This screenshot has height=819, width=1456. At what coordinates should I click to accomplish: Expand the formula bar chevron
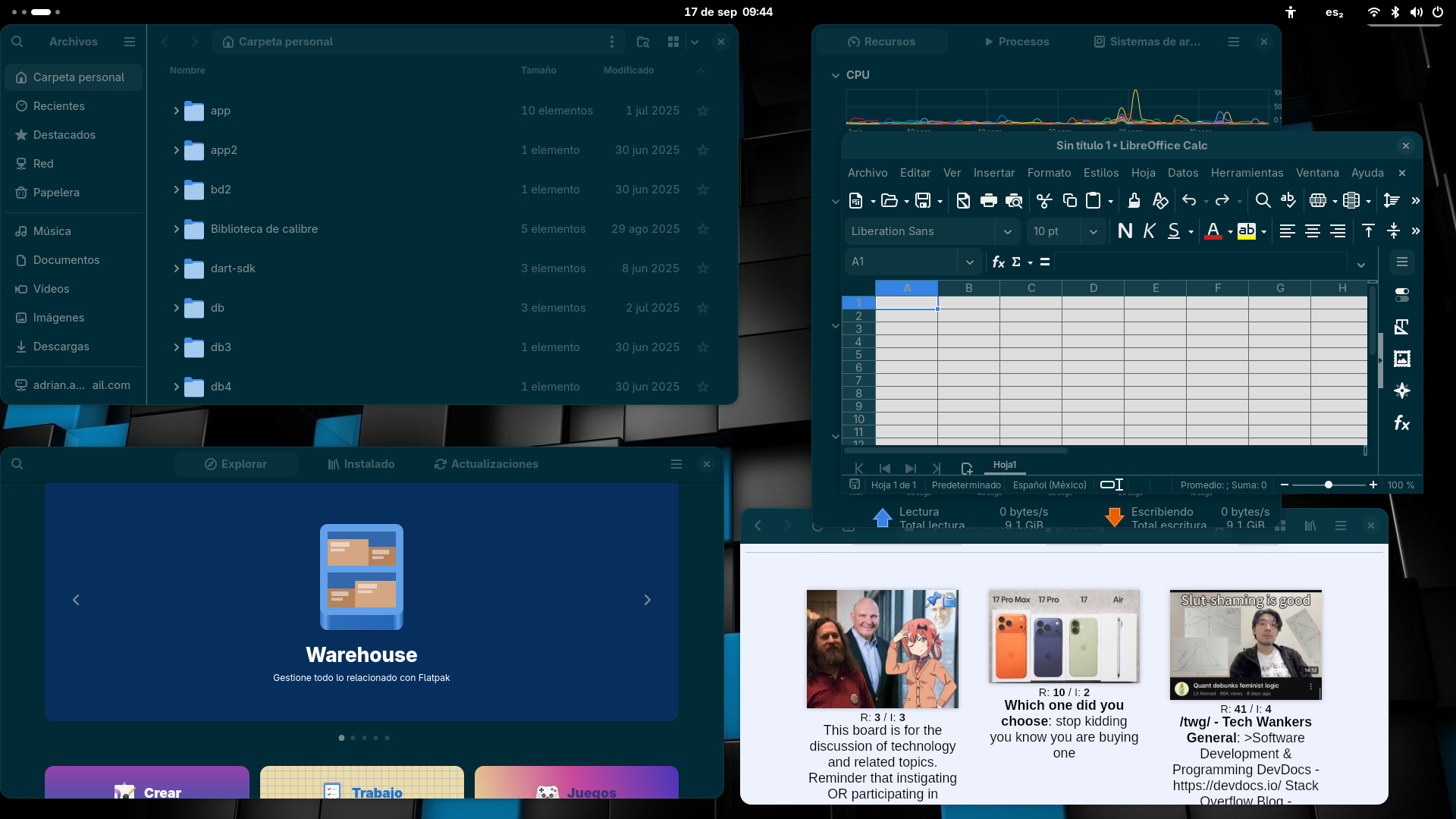tap(1361, 264)
